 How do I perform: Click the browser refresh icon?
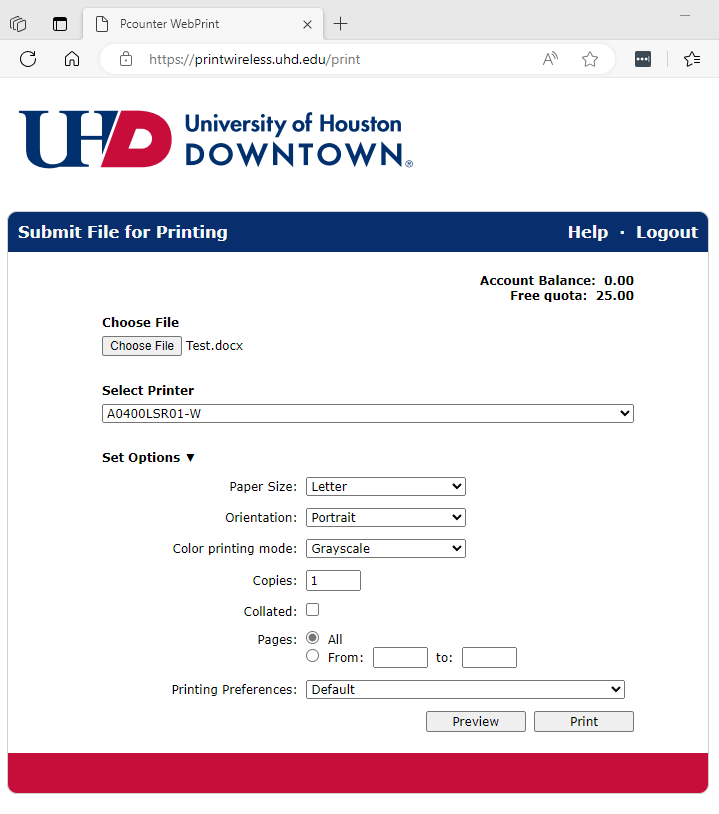coord(28,59)
